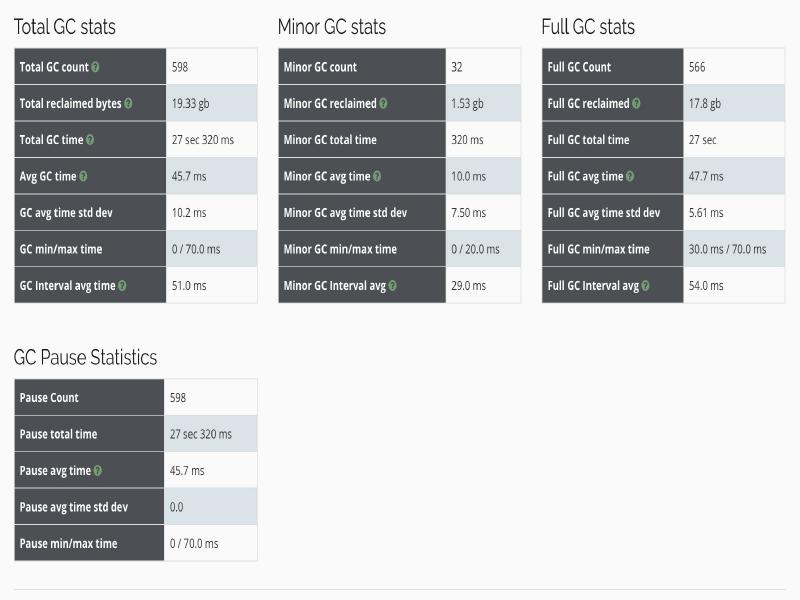Click the Full GC stats heading
The height and width of the screenshot is (600, 800).
[588, 27]
